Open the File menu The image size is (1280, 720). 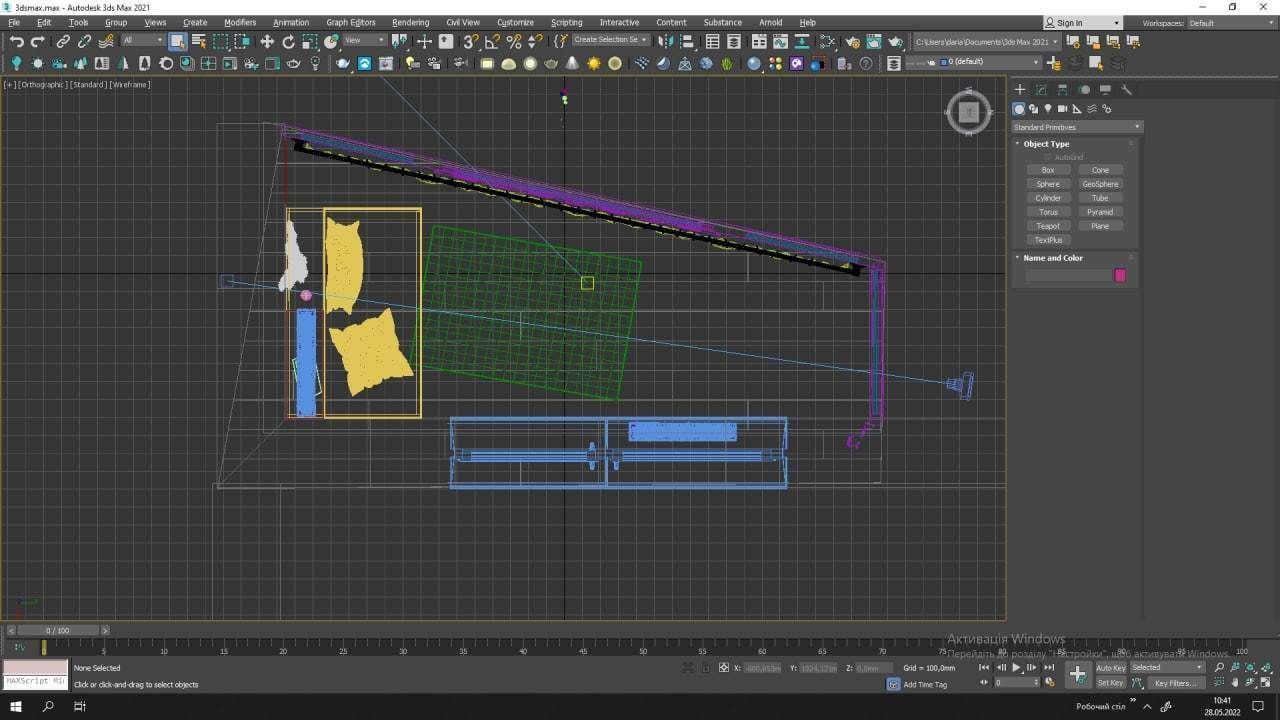14,22
